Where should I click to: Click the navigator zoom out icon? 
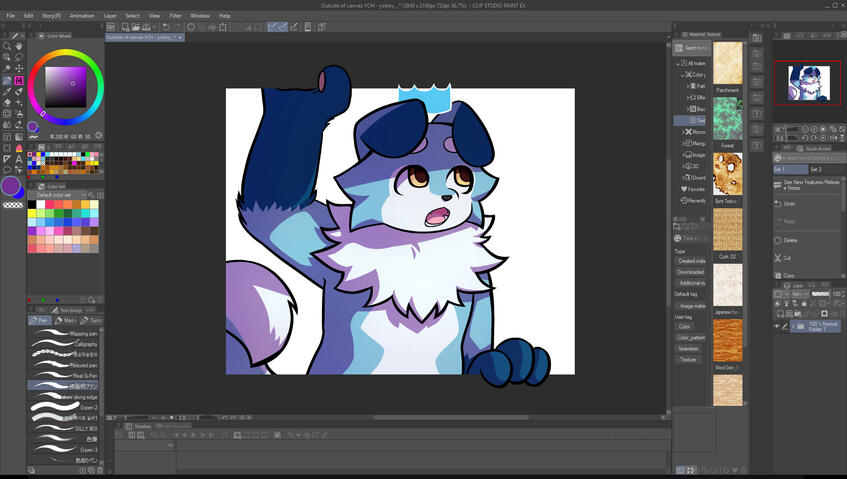tap(805, 129)
